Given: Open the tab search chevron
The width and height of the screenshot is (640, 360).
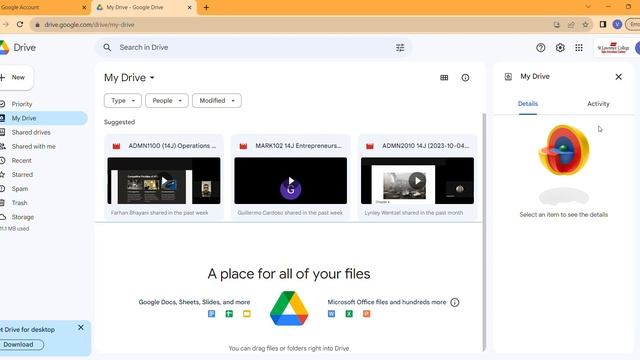Looking at the screenshot, I should [x=588, y=7].
